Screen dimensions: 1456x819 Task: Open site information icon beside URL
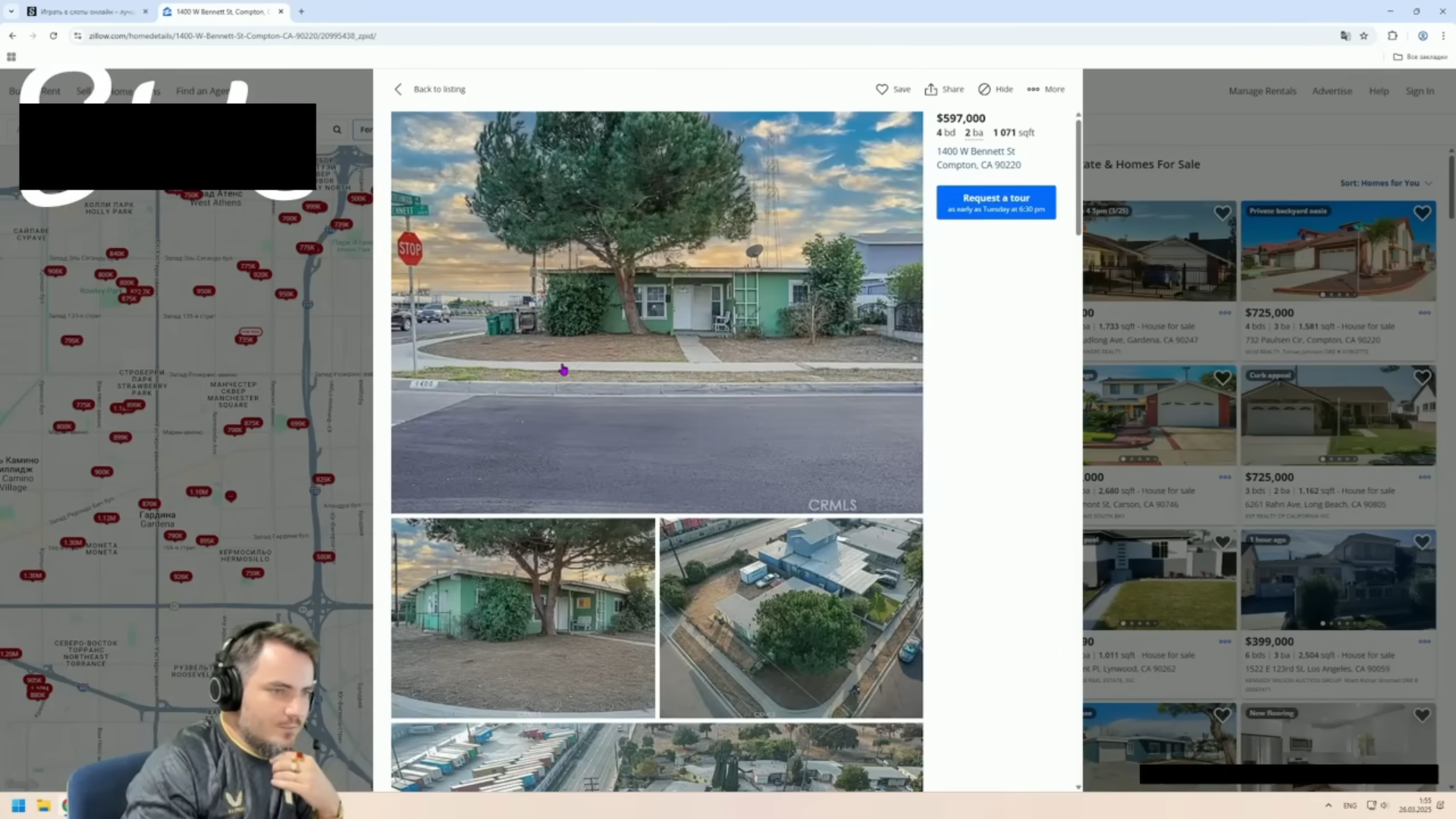(77, 36)
